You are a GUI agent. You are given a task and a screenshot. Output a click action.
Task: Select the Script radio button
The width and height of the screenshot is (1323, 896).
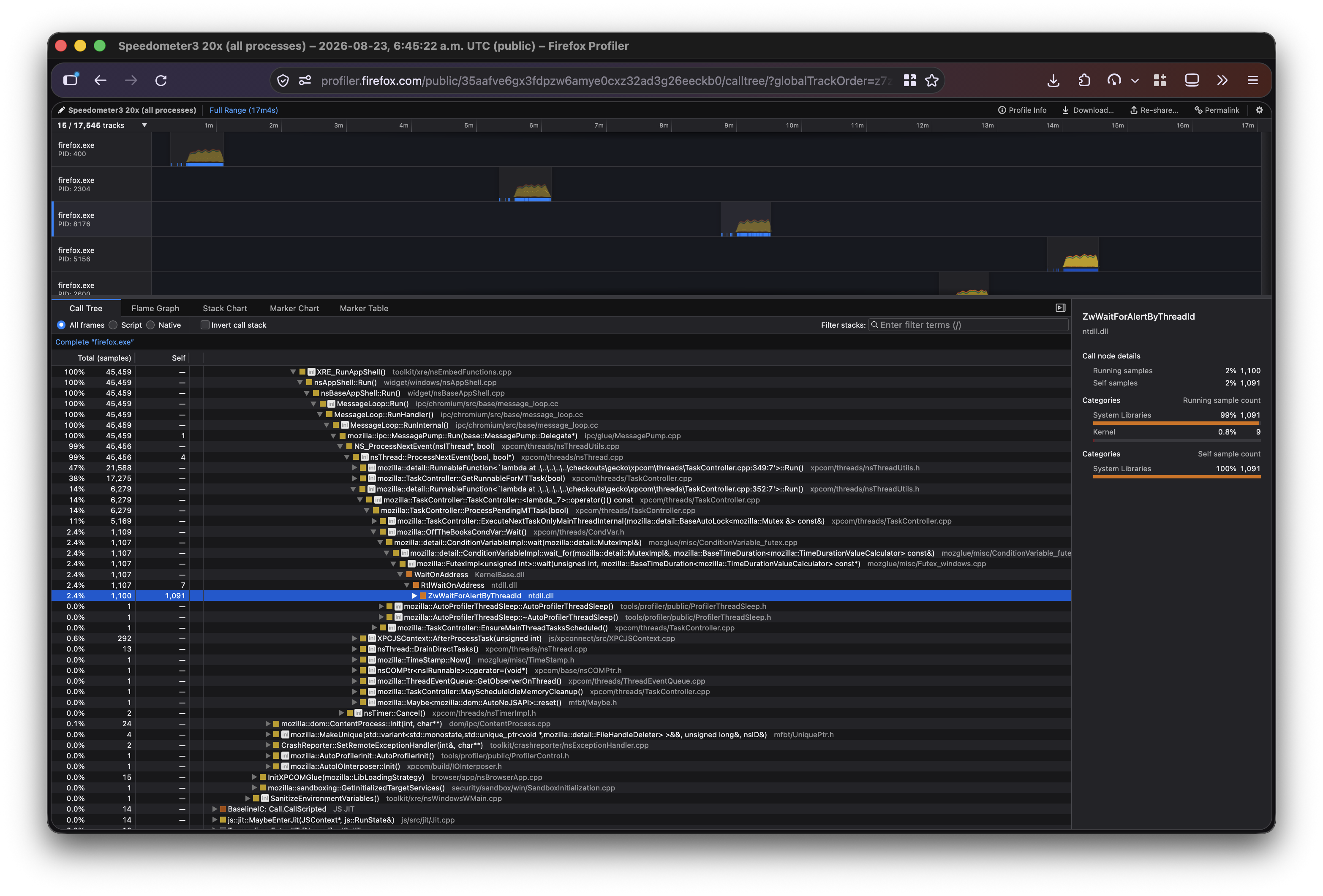click(113, 325)
